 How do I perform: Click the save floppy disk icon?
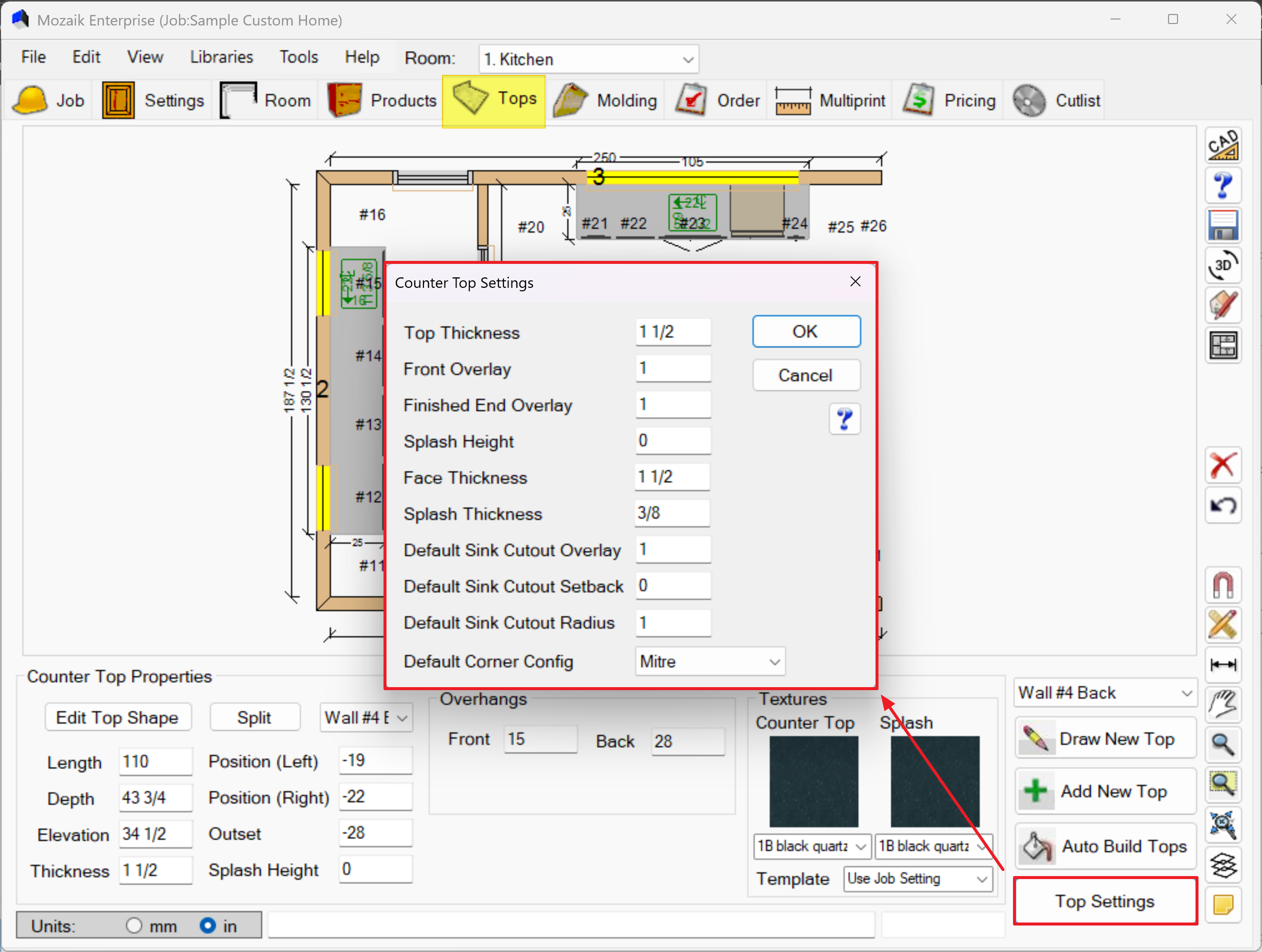(x=1222, y=225)
